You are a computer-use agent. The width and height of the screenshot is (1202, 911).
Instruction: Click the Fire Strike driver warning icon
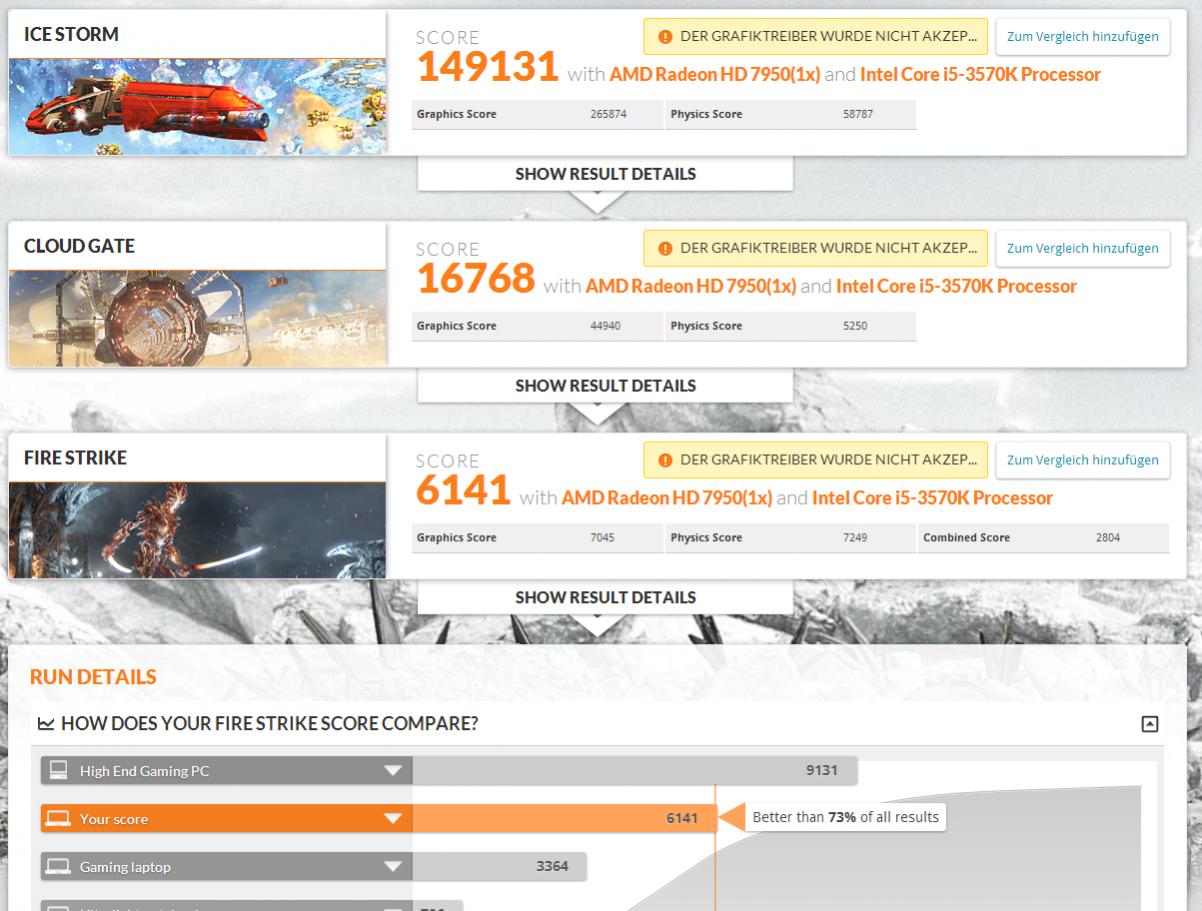point(665,461)
